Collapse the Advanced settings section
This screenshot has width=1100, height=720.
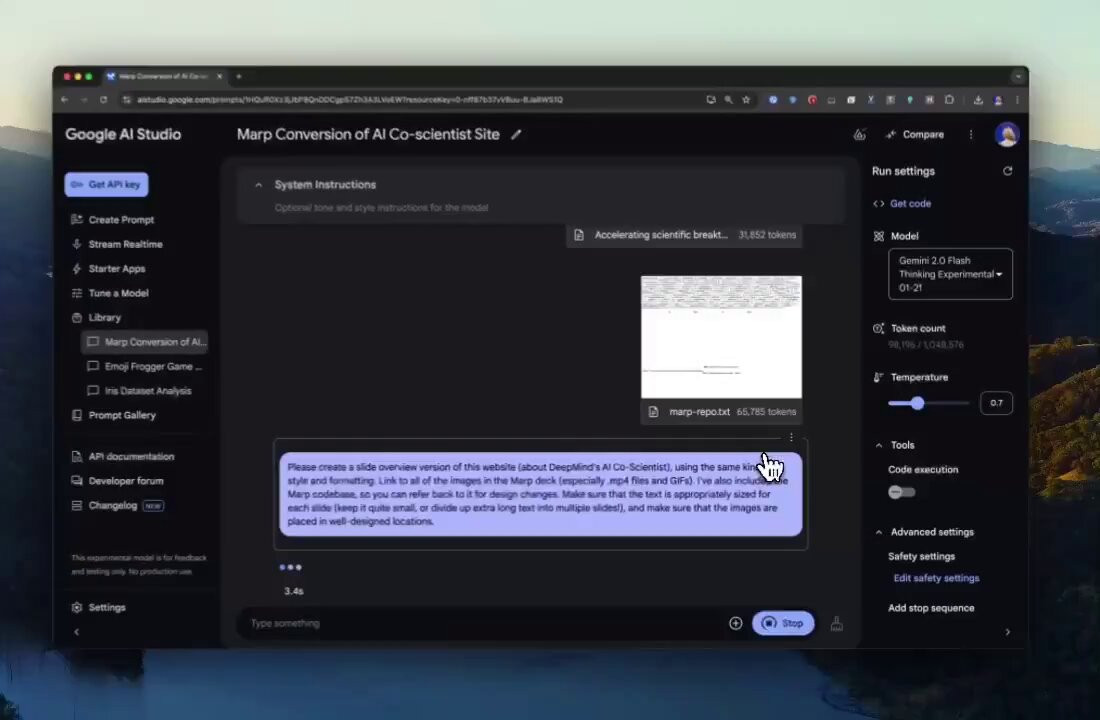point(878,533)
